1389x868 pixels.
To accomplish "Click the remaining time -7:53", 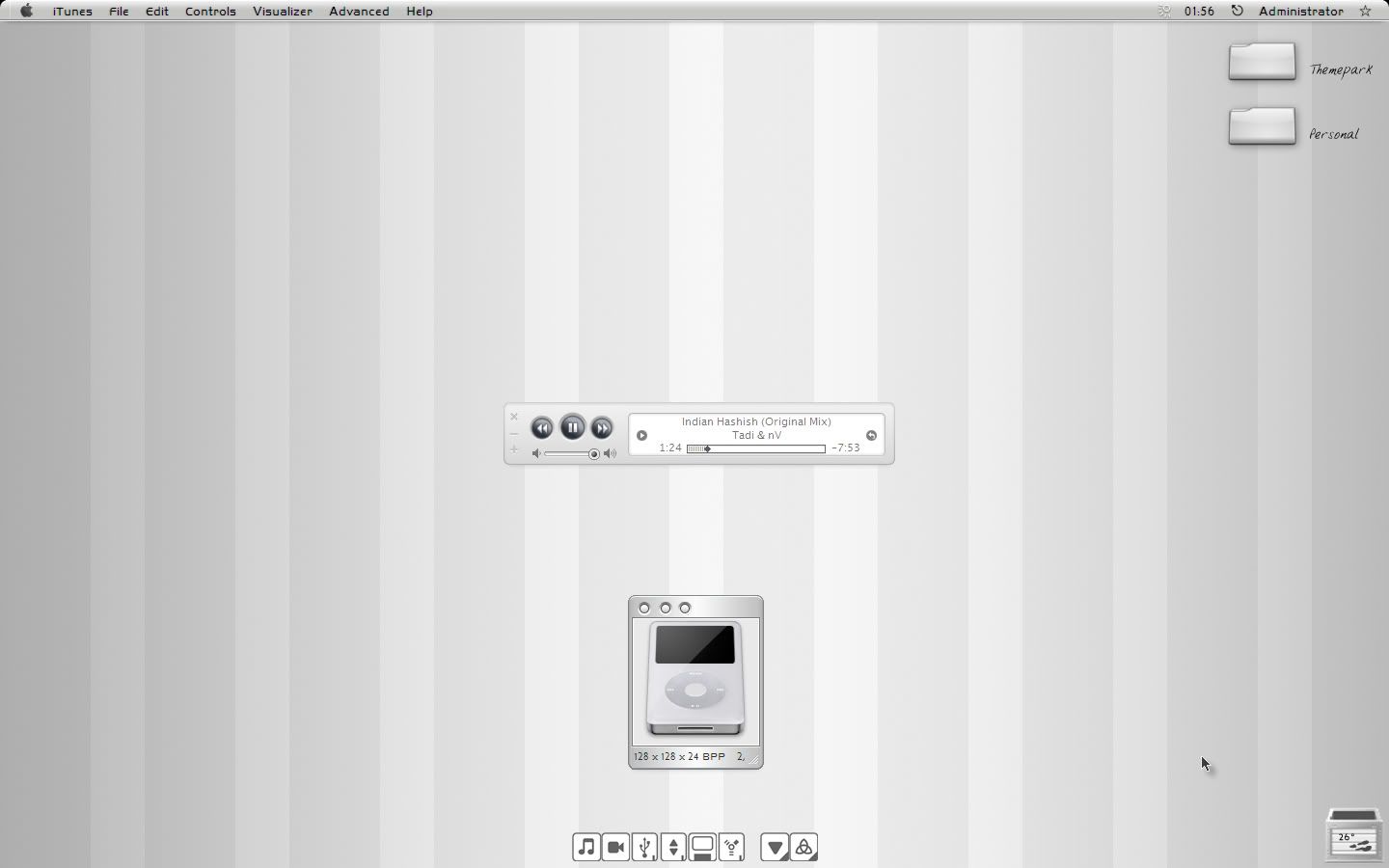I will point(845,448).
